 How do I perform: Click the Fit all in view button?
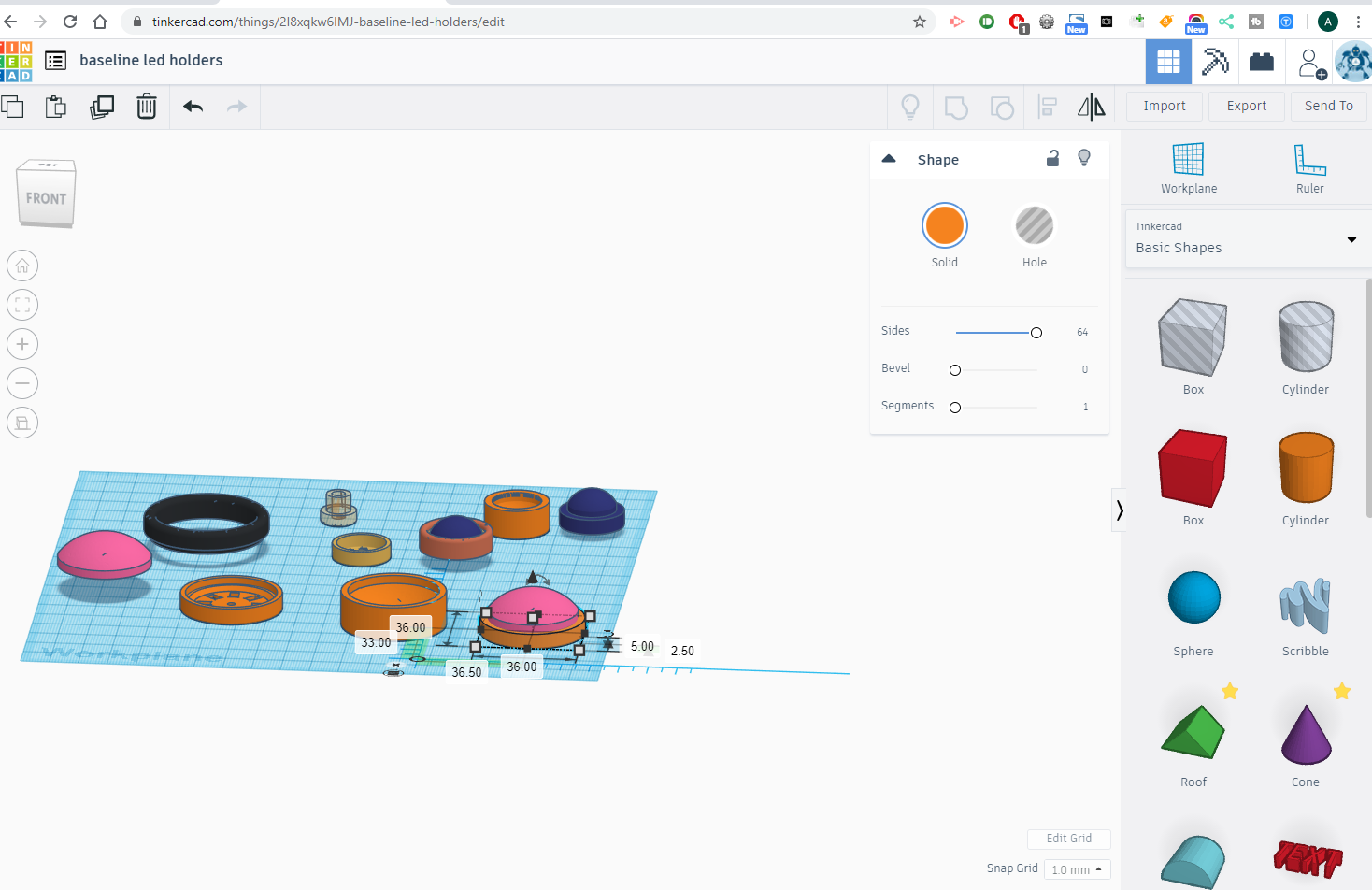pos(22,305)
